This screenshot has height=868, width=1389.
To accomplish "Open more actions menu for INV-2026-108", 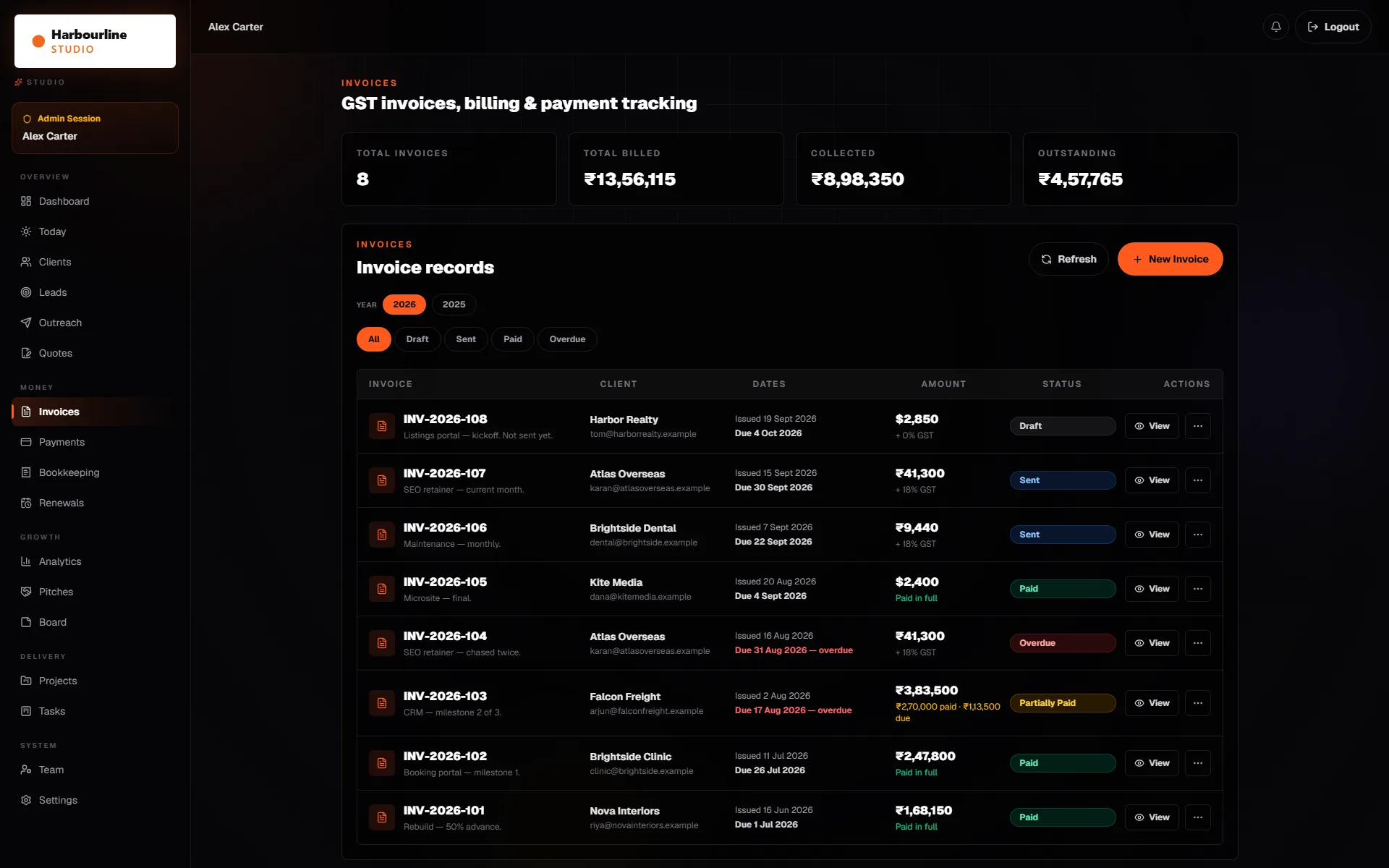I will click(1198, 426).
